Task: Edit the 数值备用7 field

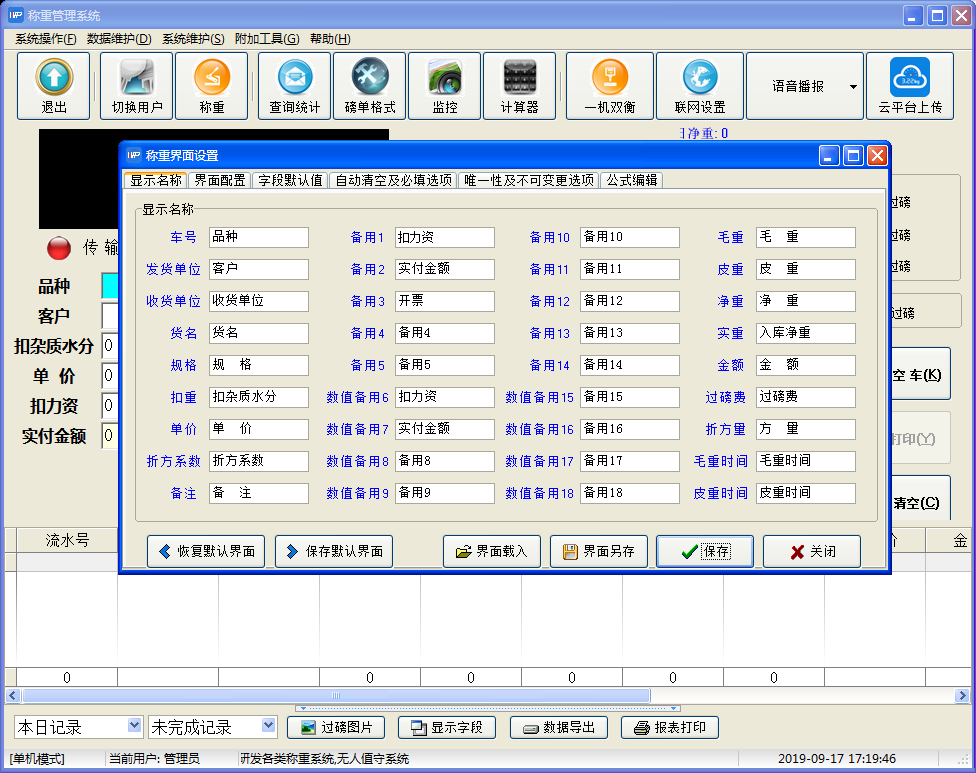Action: click(444, 429)
